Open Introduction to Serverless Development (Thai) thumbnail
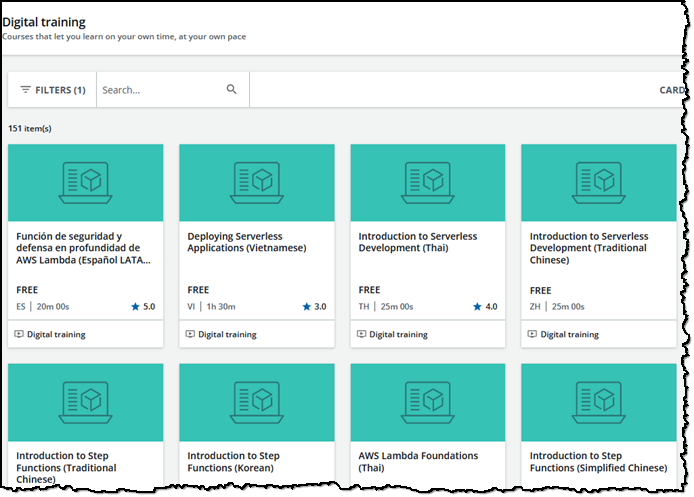Viewport: 694px width, 497px height. (428, 182)
